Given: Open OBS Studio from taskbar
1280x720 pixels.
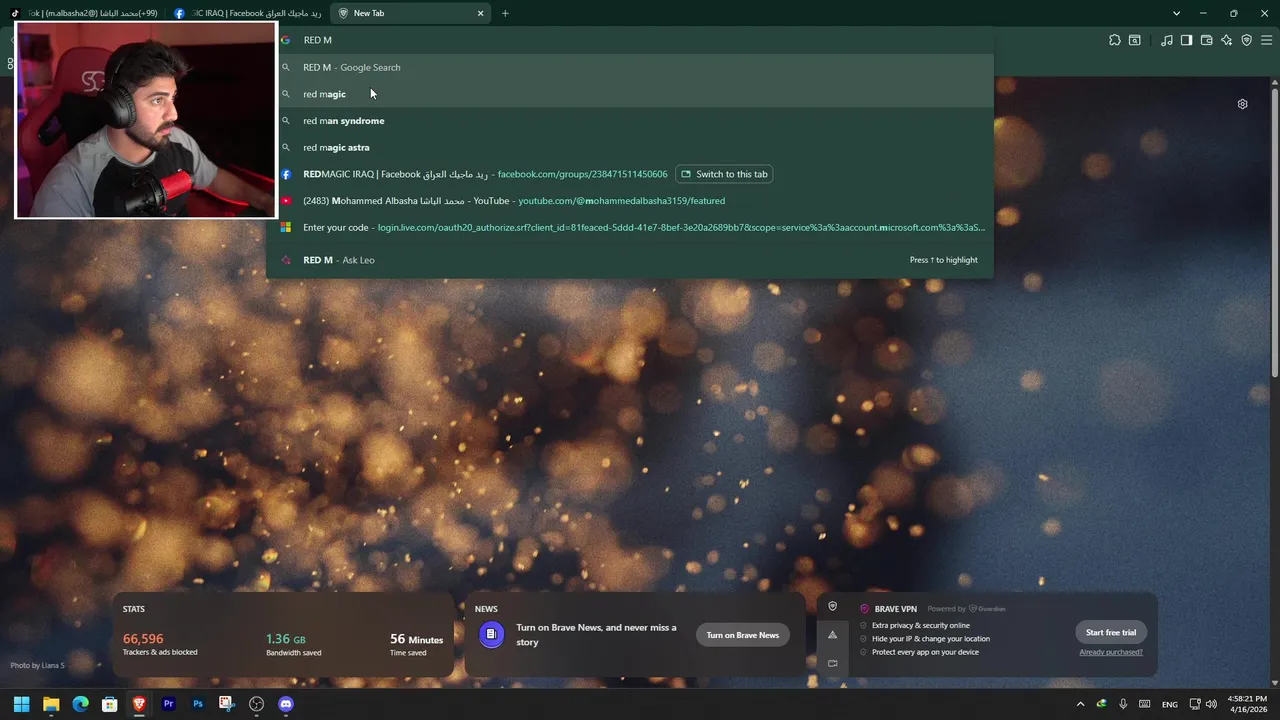Looking at the screenshot, I should (x=257, y=704).
